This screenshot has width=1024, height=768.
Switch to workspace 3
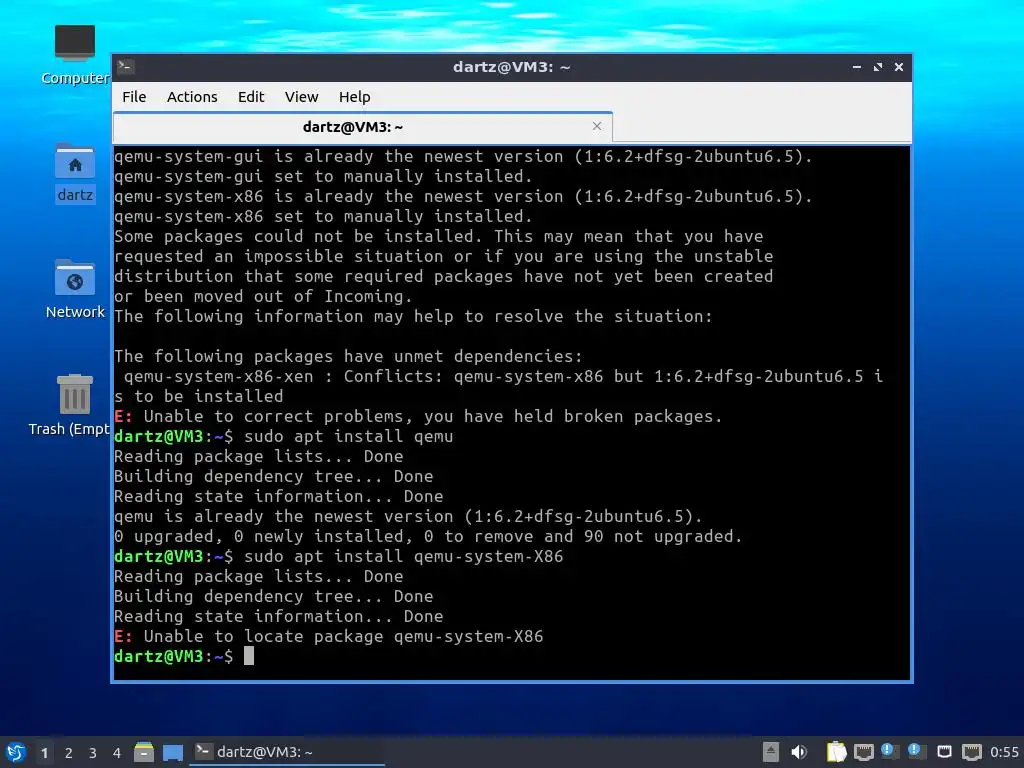(x=93, y=753)
